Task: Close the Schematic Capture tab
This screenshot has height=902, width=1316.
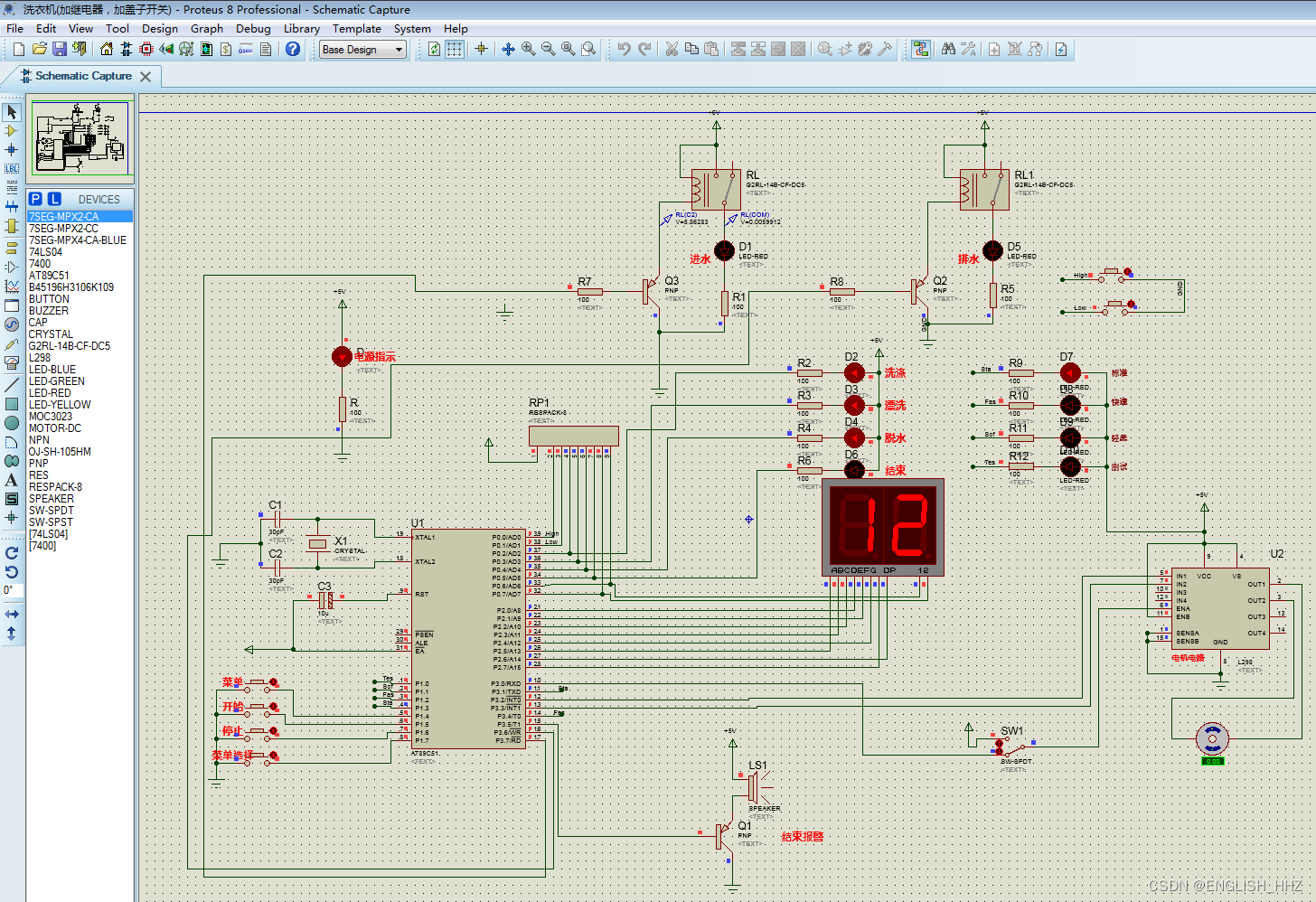Action: (146, 77)
